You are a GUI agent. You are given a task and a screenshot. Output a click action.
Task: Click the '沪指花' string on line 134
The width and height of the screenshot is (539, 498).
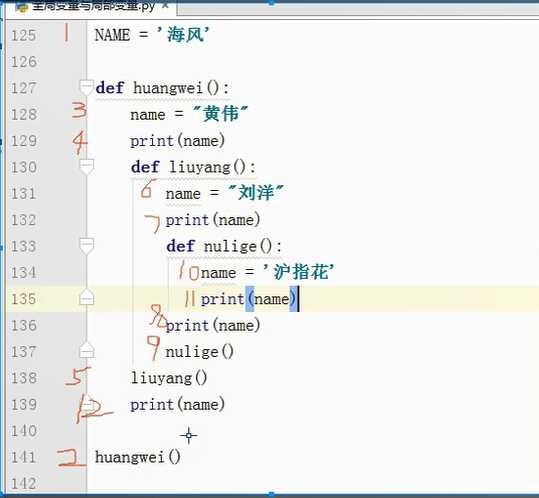pyautogui.click(x=299, y=272)
